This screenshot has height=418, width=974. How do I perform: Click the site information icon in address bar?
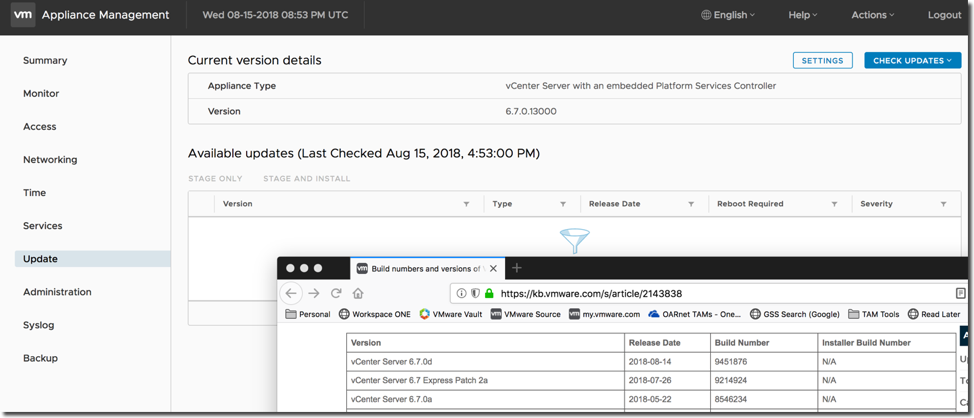click(x=462, y=293)
